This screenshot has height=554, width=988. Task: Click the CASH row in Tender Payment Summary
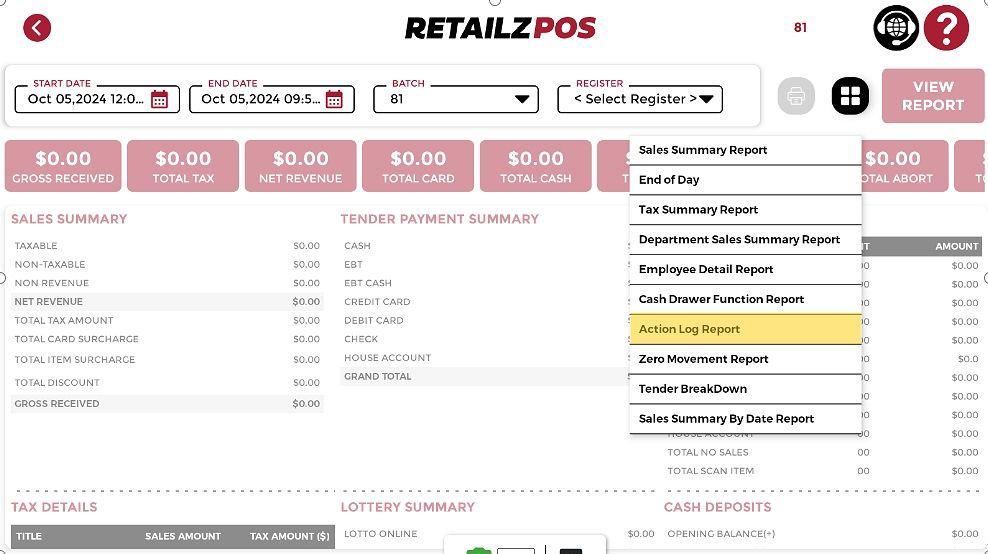(x=485, y=246)
